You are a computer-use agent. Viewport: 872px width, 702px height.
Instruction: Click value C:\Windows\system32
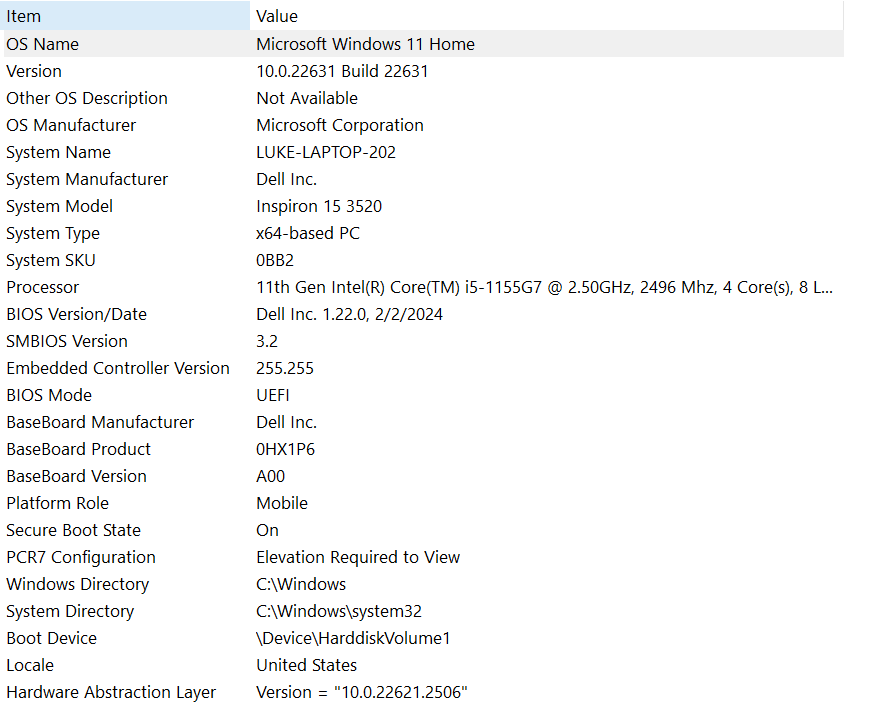(x=339, y=611)
